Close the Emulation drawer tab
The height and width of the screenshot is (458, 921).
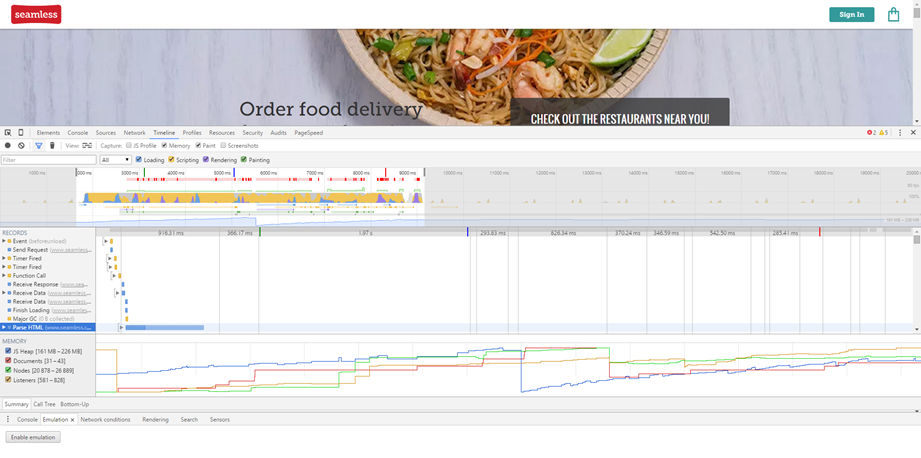pos(72,420)
